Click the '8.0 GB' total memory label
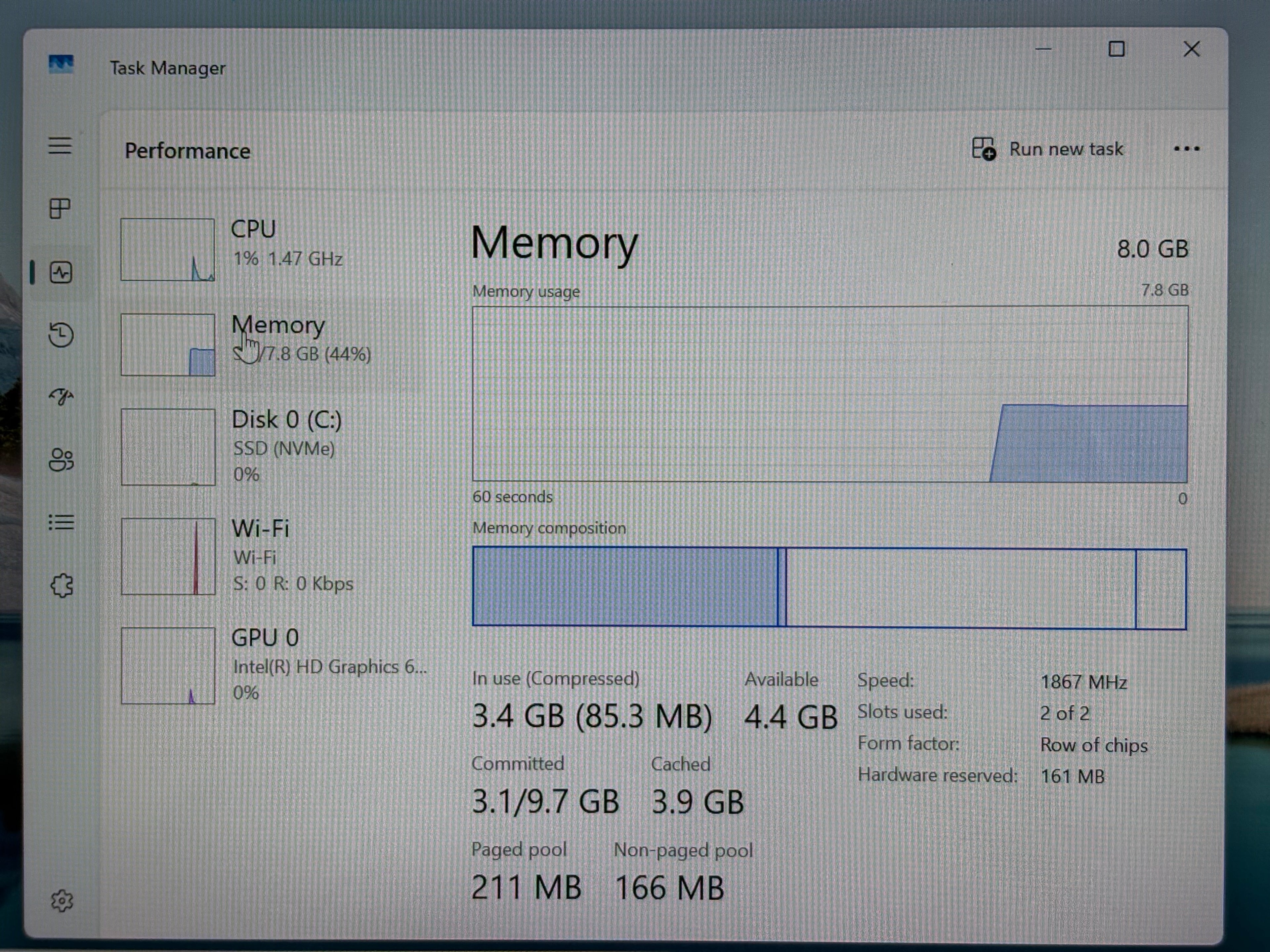The image size is (1270, 952). [1152, 249]
